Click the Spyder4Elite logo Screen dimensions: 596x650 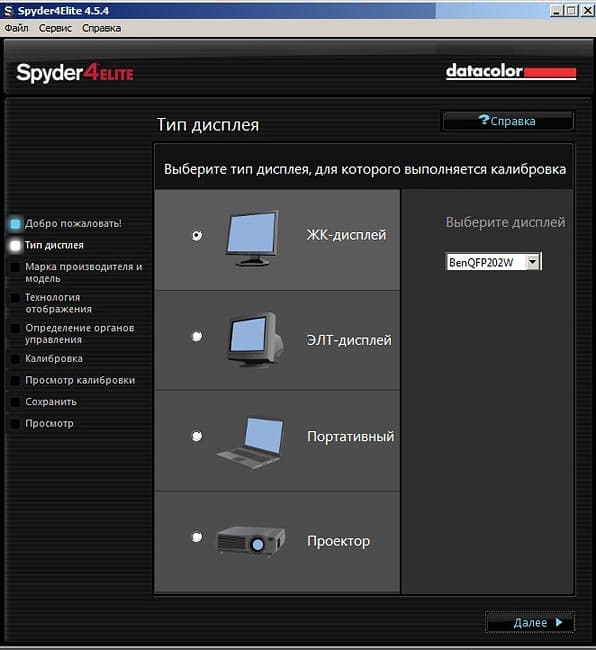tap(75, 73)
